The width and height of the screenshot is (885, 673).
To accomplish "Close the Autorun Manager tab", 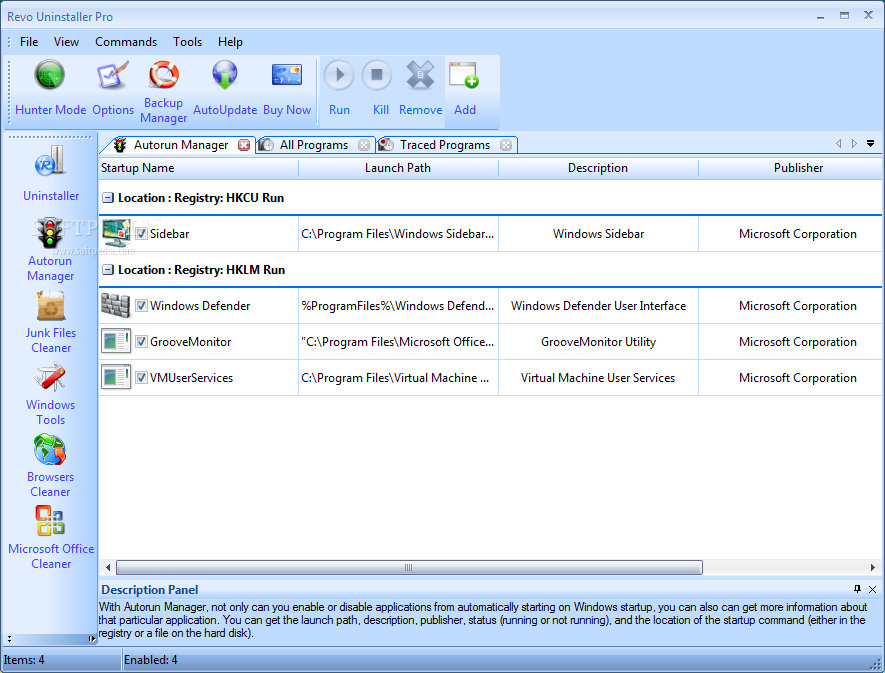I will pos(244,145).
